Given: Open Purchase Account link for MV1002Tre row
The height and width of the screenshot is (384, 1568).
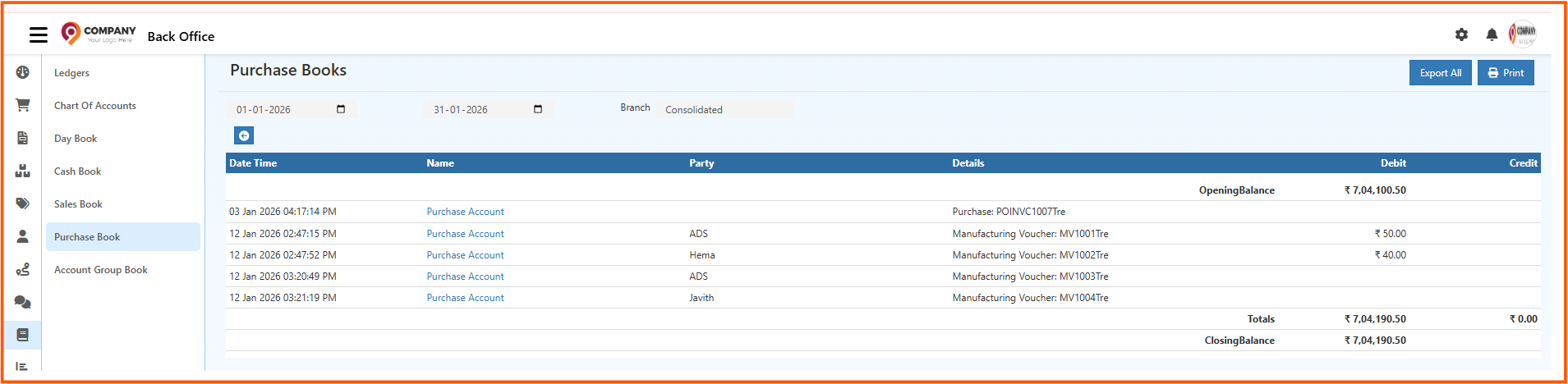Looking at the screenshot, I should (x=465, y=255).
